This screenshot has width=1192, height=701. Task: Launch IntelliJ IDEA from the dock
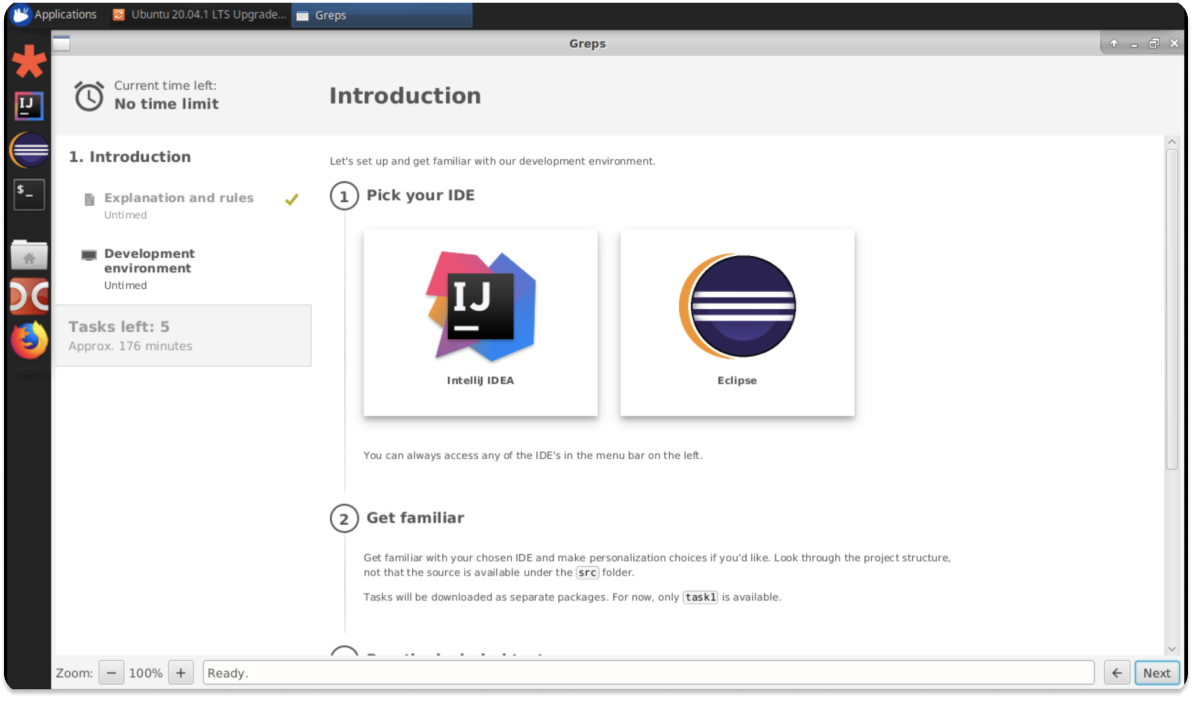point(29,106)
